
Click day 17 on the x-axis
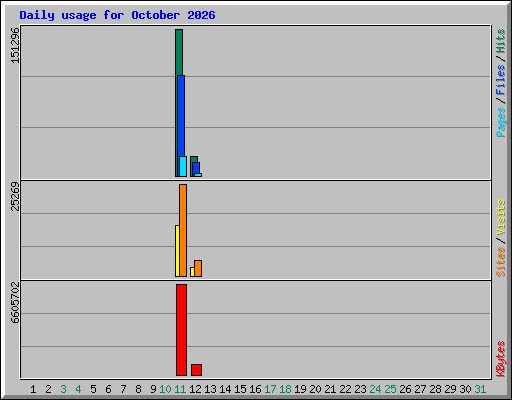270,389
